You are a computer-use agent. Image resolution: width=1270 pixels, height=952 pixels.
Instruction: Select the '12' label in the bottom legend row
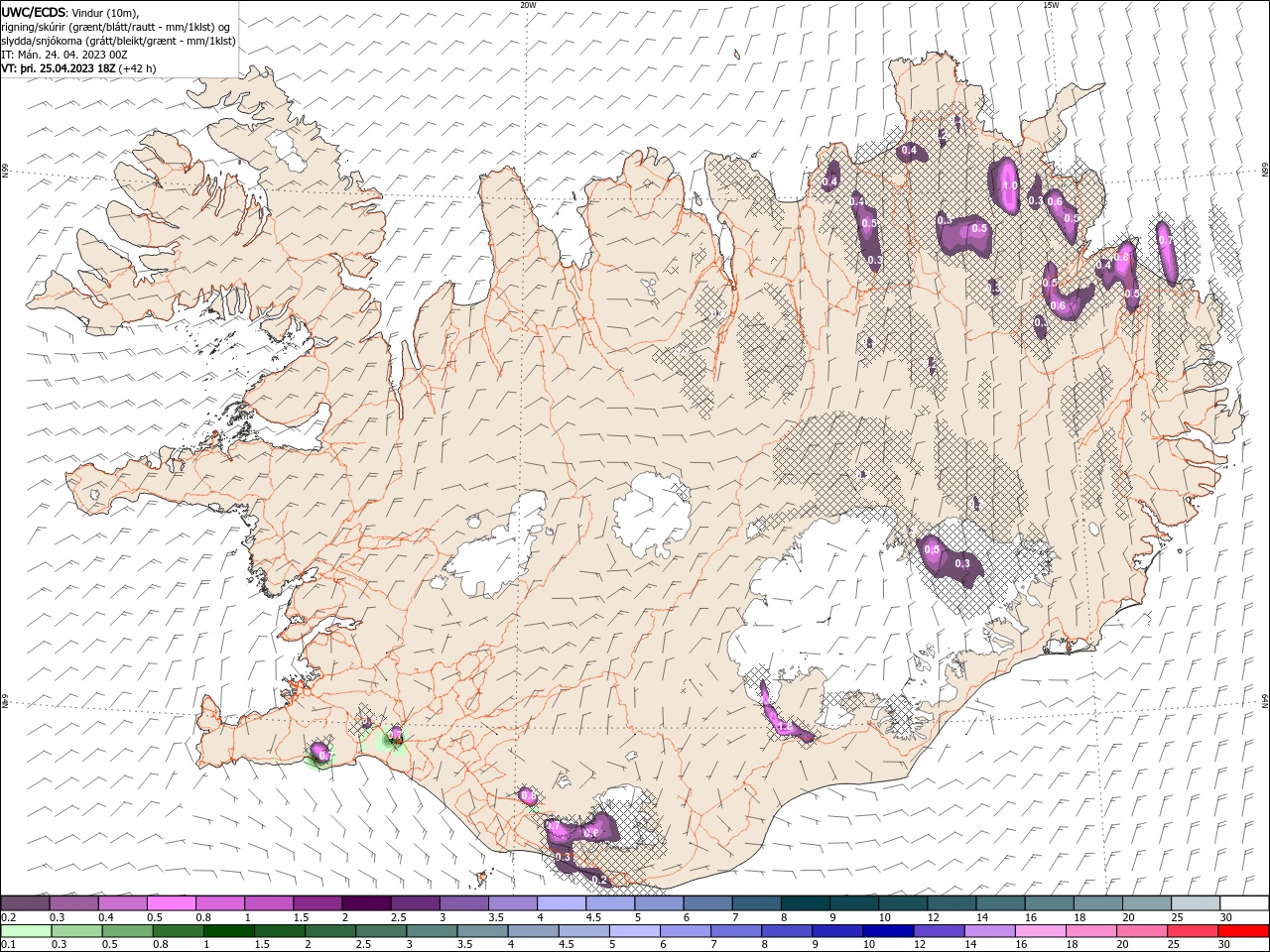pos(920,944)
